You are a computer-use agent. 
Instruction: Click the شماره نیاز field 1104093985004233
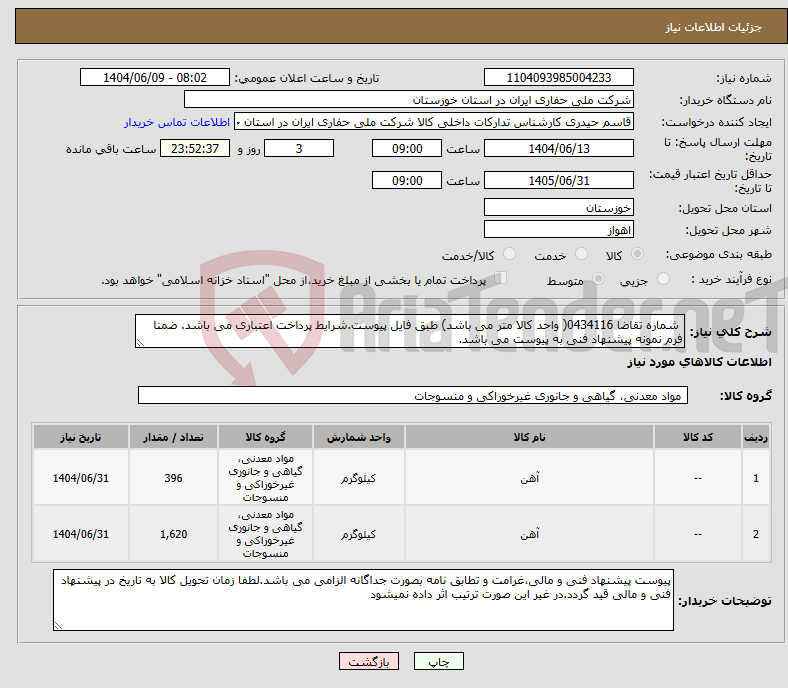click(x=558, y=77)
